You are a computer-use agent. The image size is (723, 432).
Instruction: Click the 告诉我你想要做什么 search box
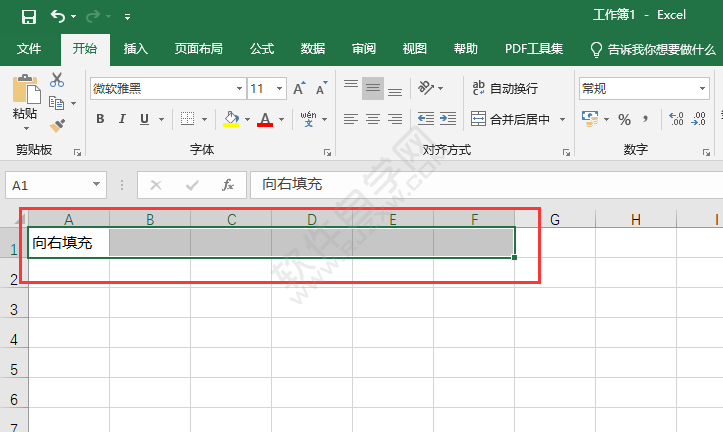tap(653, 49)
